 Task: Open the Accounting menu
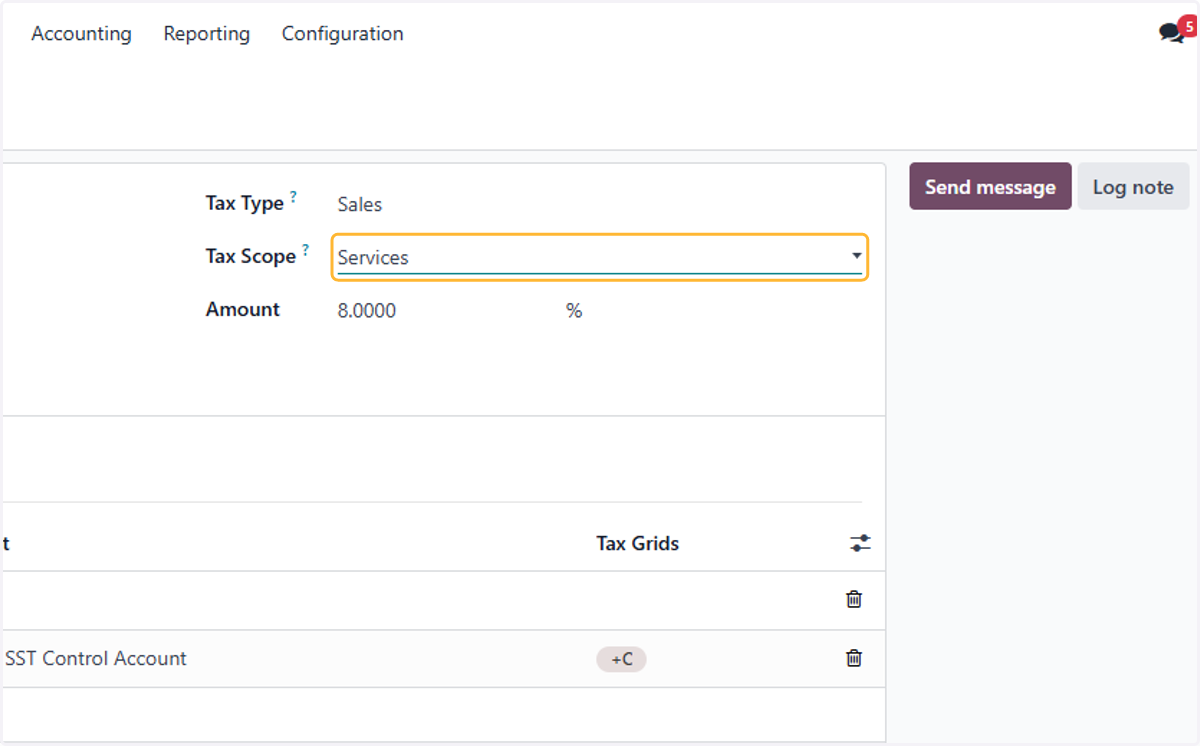tap(81, 34)
